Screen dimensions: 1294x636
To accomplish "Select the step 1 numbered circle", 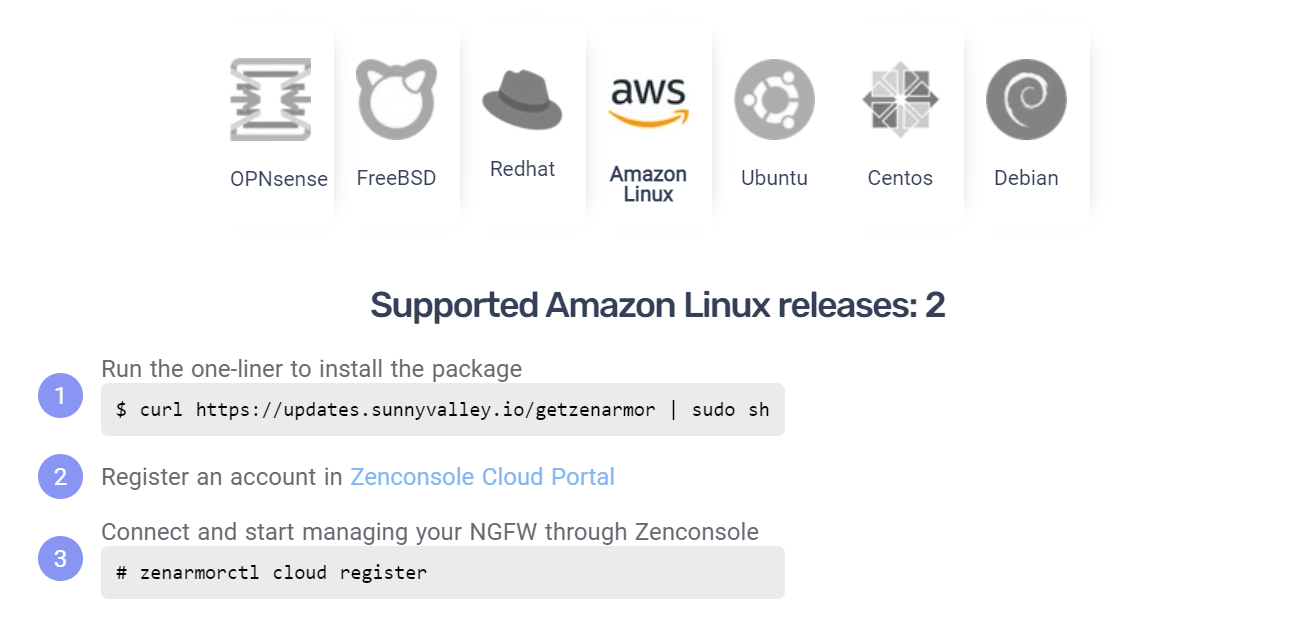I will 60,397.
